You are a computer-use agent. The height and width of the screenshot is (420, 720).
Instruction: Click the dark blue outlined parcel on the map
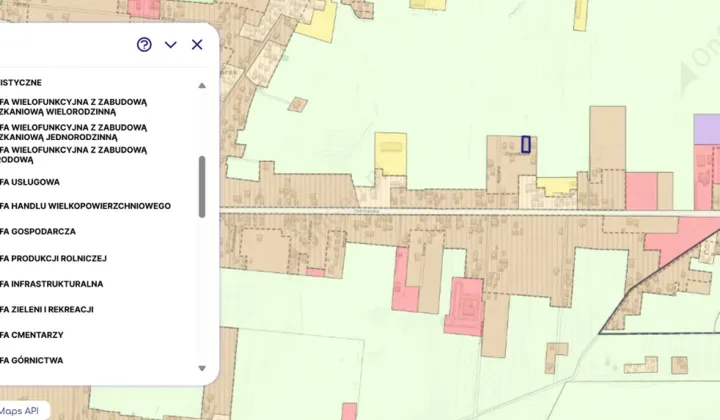click(x=526, y=144)
